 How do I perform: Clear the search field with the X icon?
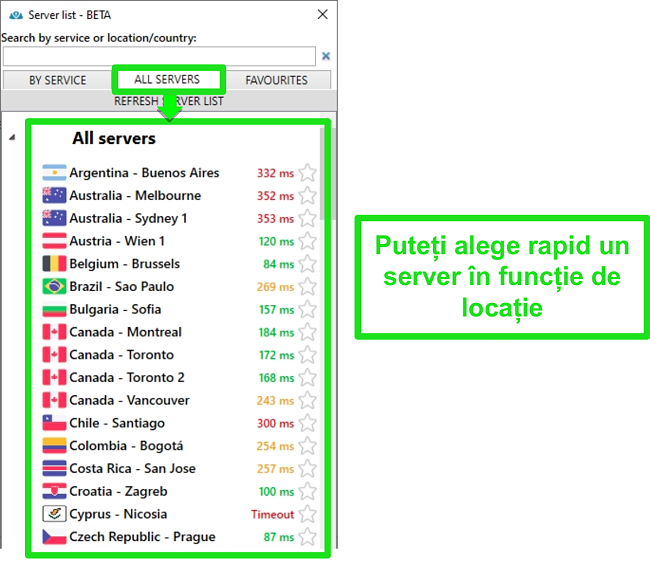tap(325, 57)
